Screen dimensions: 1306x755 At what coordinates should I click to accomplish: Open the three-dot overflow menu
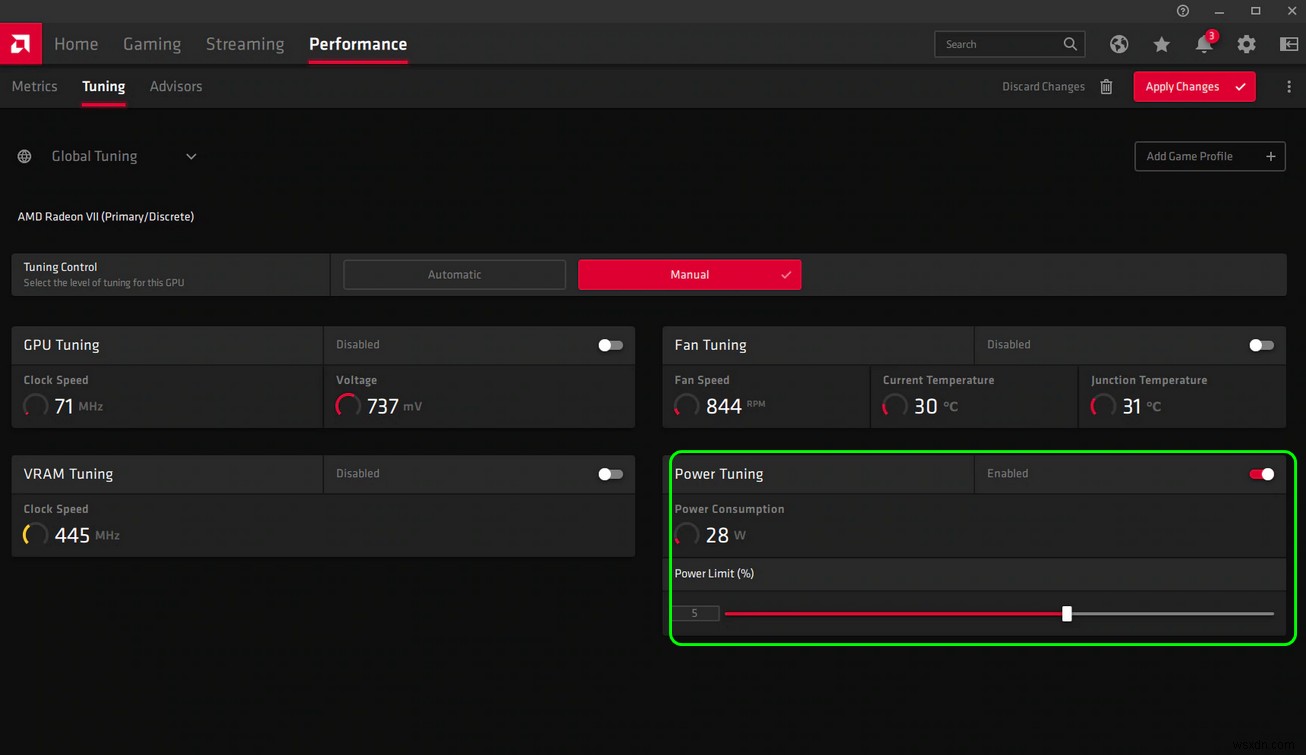coord(1289,87)
